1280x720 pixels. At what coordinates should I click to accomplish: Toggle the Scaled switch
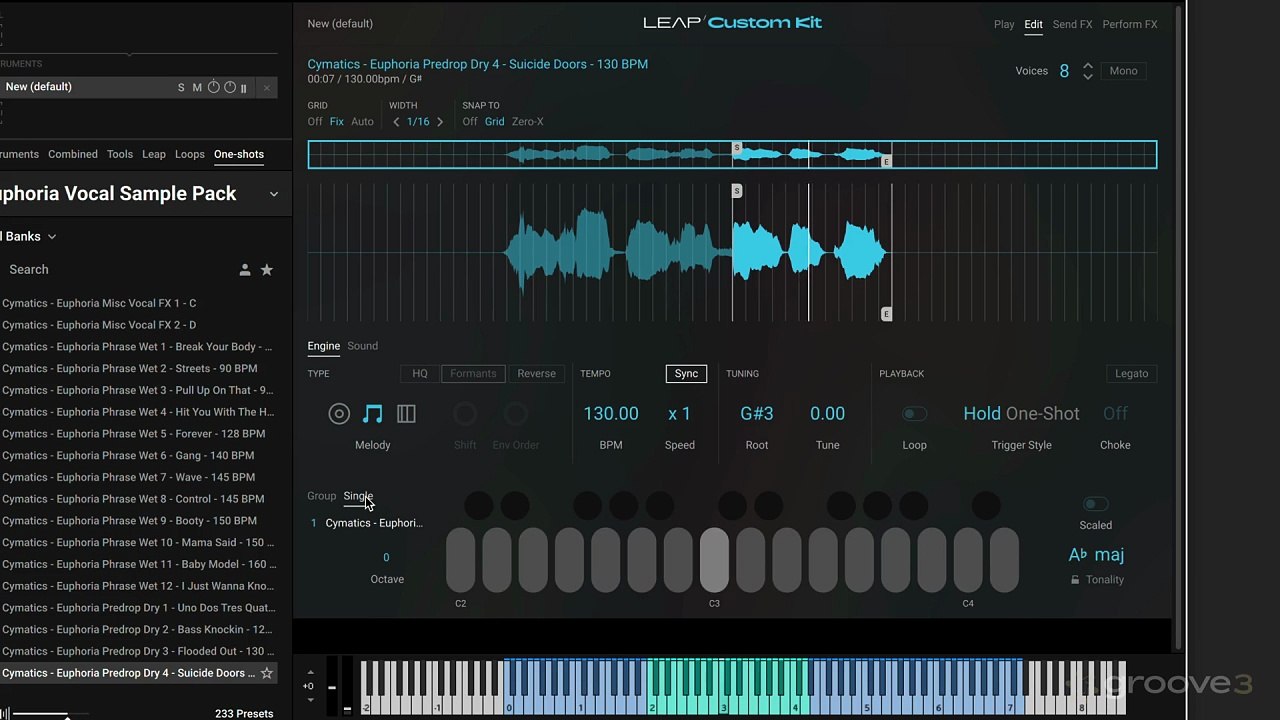pyautogui.click(x=1095, y=504)
